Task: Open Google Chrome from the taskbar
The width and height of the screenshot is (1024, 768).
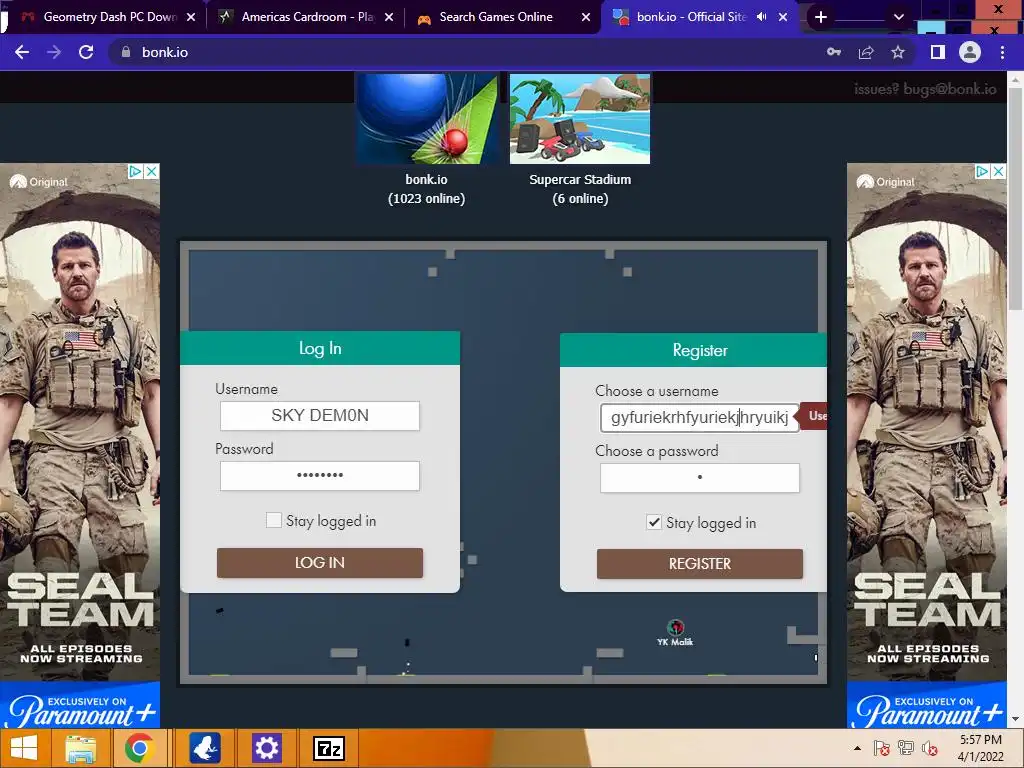Action: point(138,748)
